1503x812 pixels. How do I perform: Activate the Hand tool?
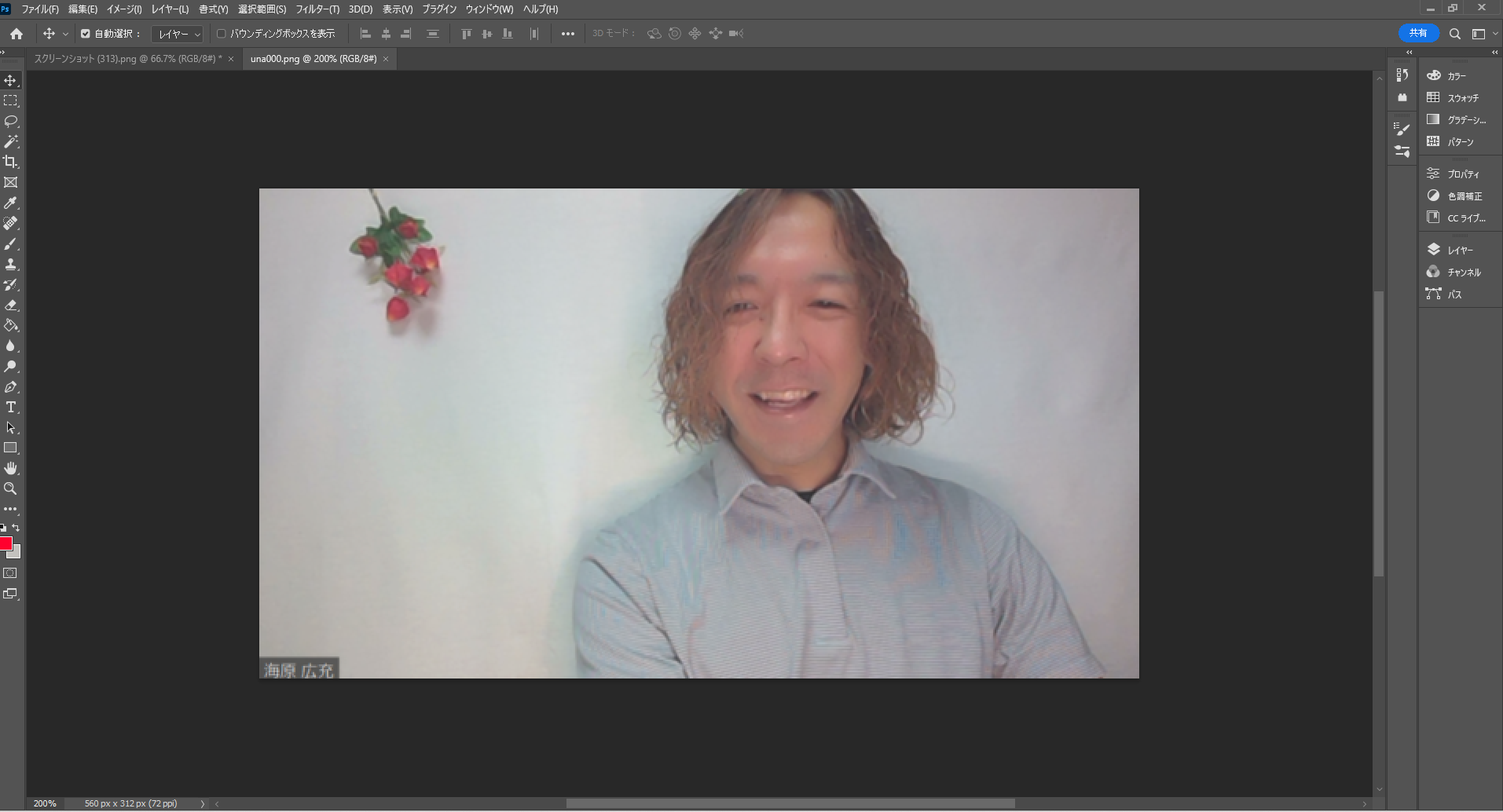click(11, 468)
